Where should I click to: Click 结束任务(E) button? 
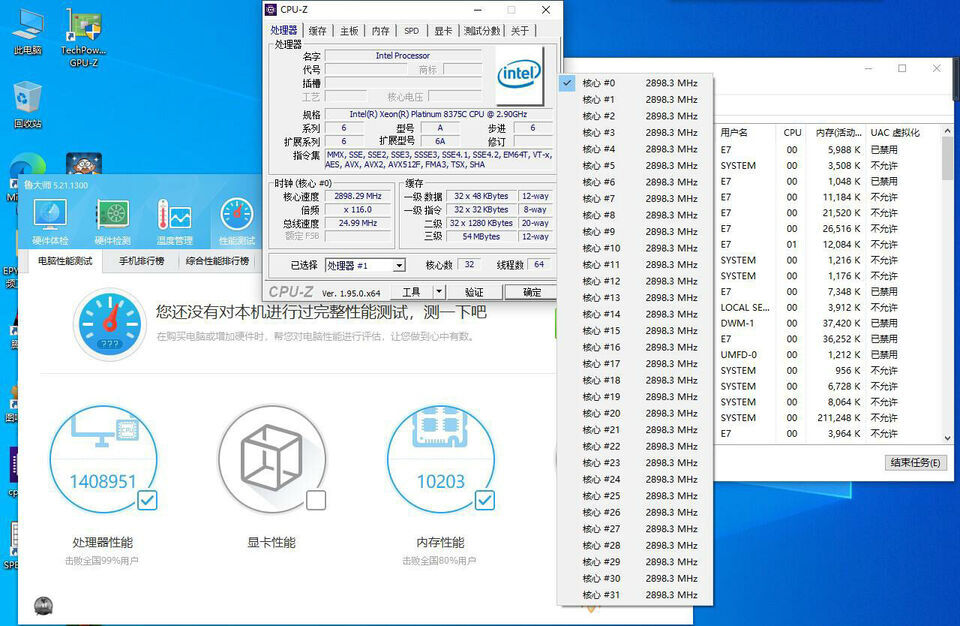tap(915, 462)
